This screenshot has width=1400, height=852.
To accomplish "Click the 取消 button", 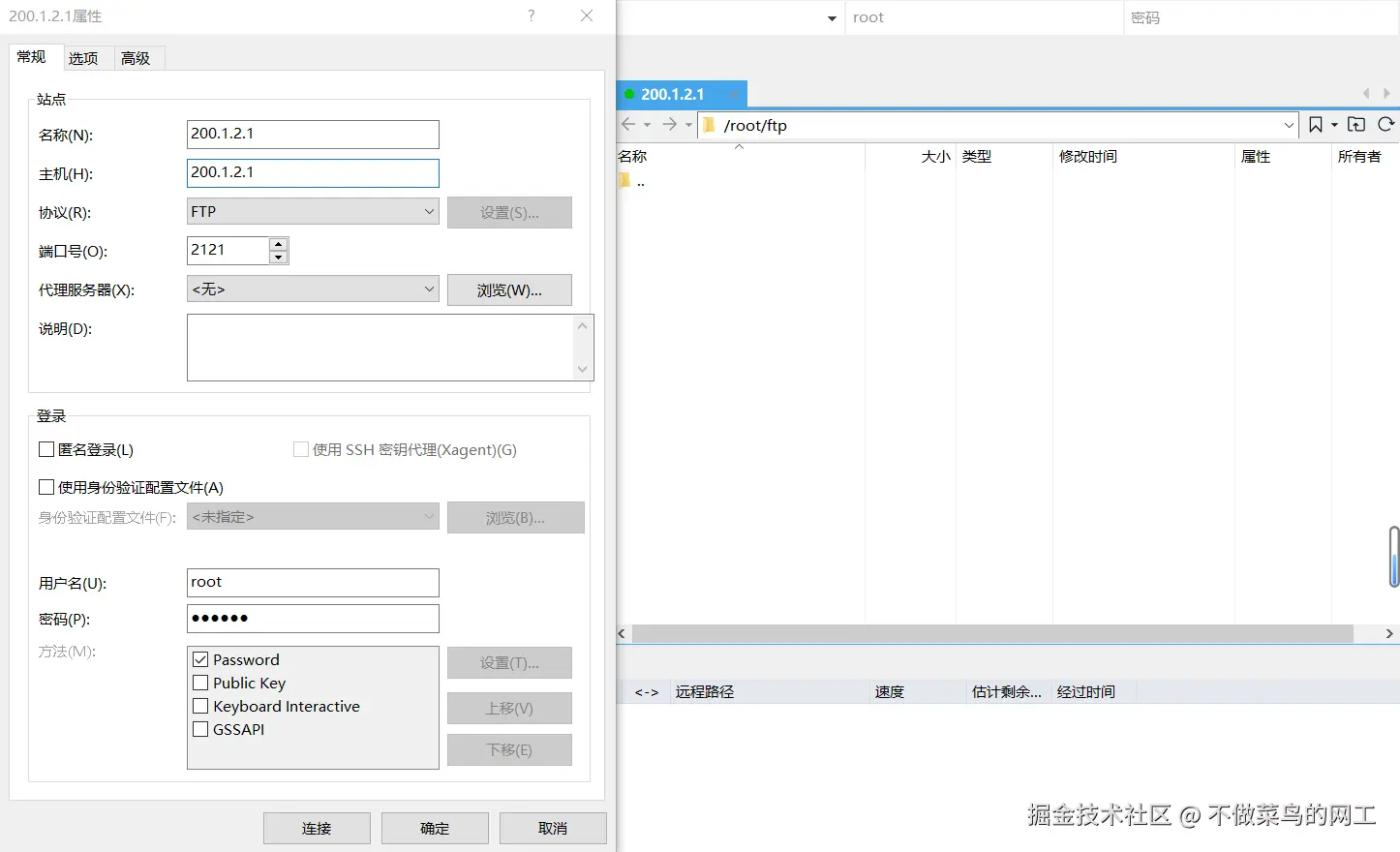I will (x=553, y=828).
